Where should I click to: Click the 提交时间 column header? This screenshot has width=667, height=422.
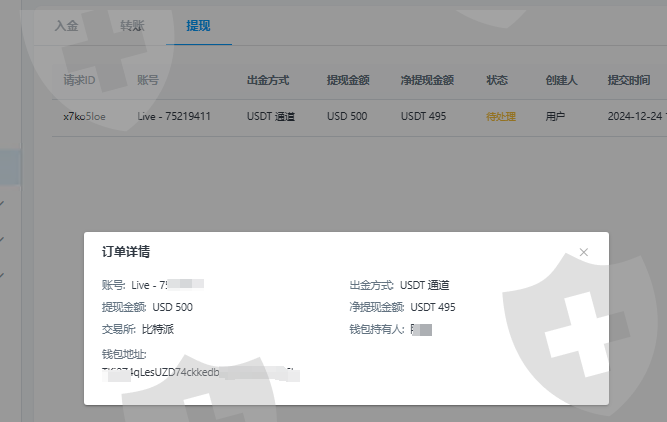click(630, 79)
